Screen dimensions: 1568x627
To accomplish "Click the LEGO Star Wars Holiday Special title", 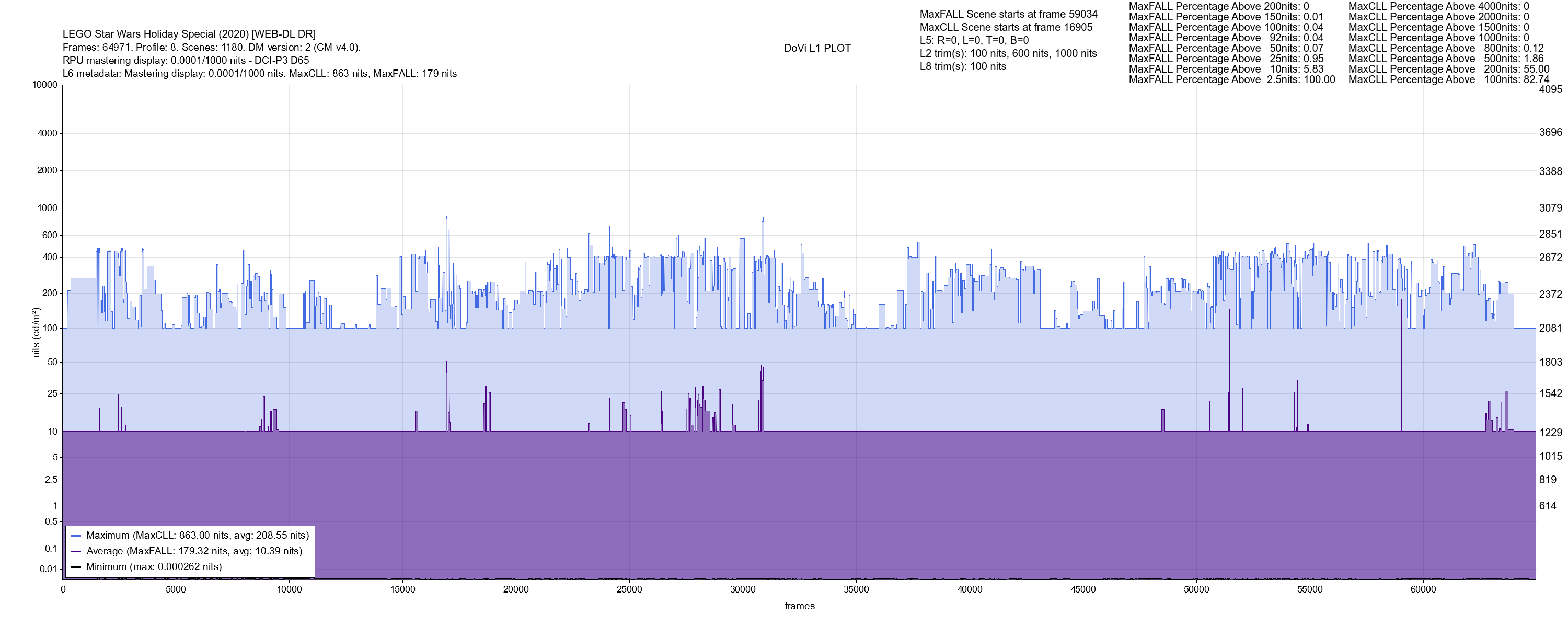I will [x=189, y=34].
